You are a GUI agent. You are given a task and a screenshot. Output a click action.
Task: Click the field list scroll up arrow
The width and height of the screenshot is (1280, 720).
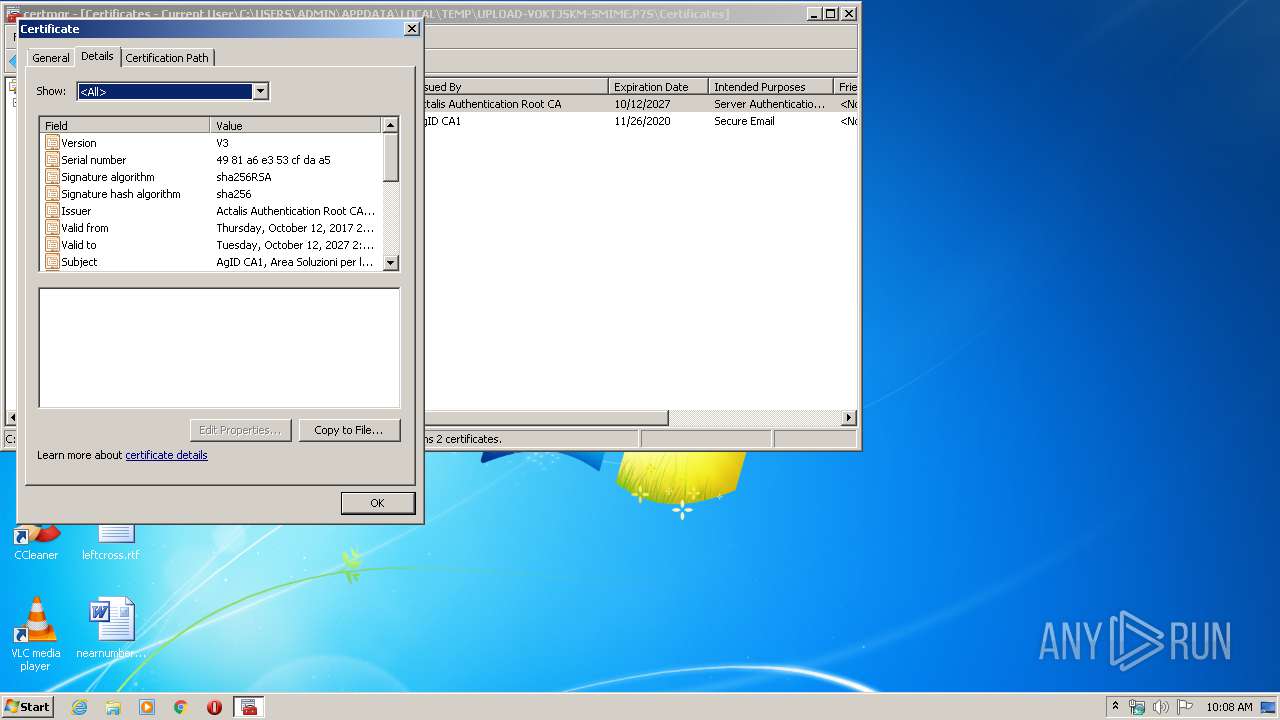[391, 126]
